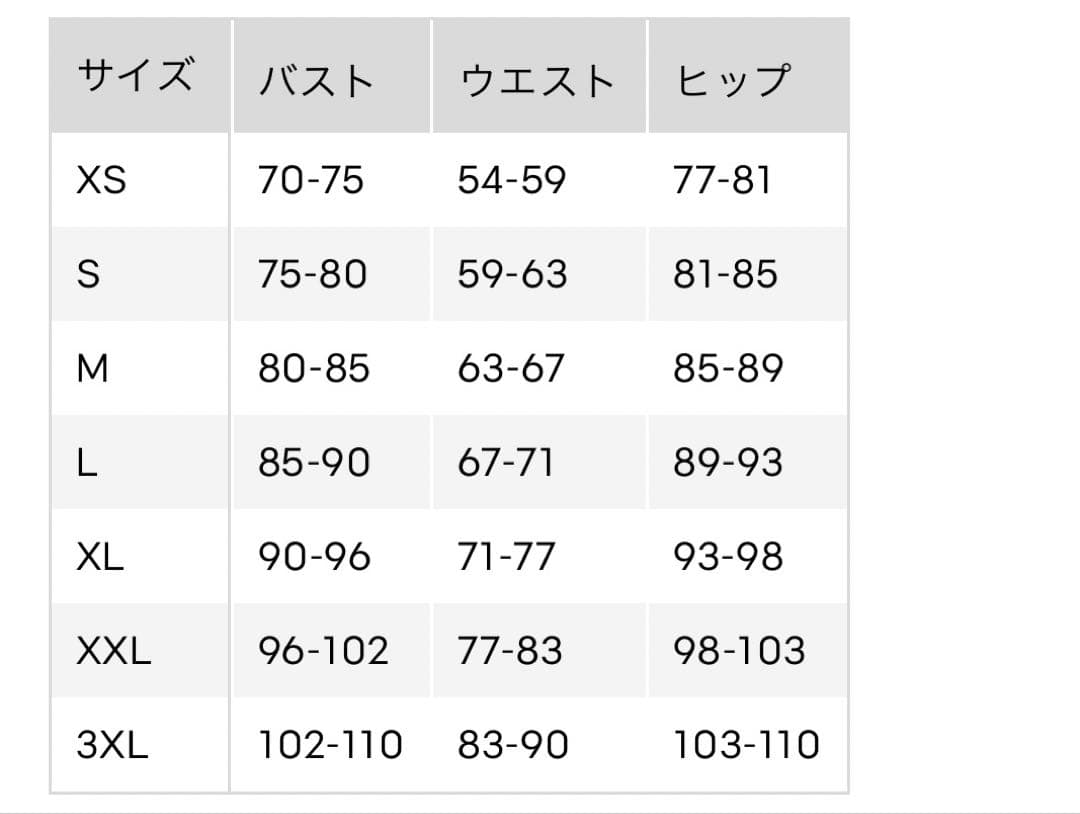Select the L size label
1080x814 pixels.
[x=87, y=462]
